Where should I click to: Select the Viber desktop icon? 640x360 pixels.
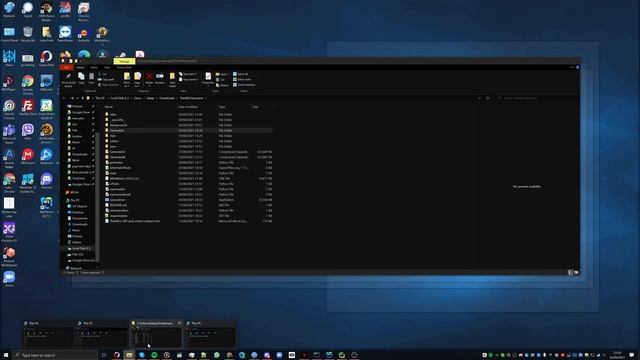[28, 132]
